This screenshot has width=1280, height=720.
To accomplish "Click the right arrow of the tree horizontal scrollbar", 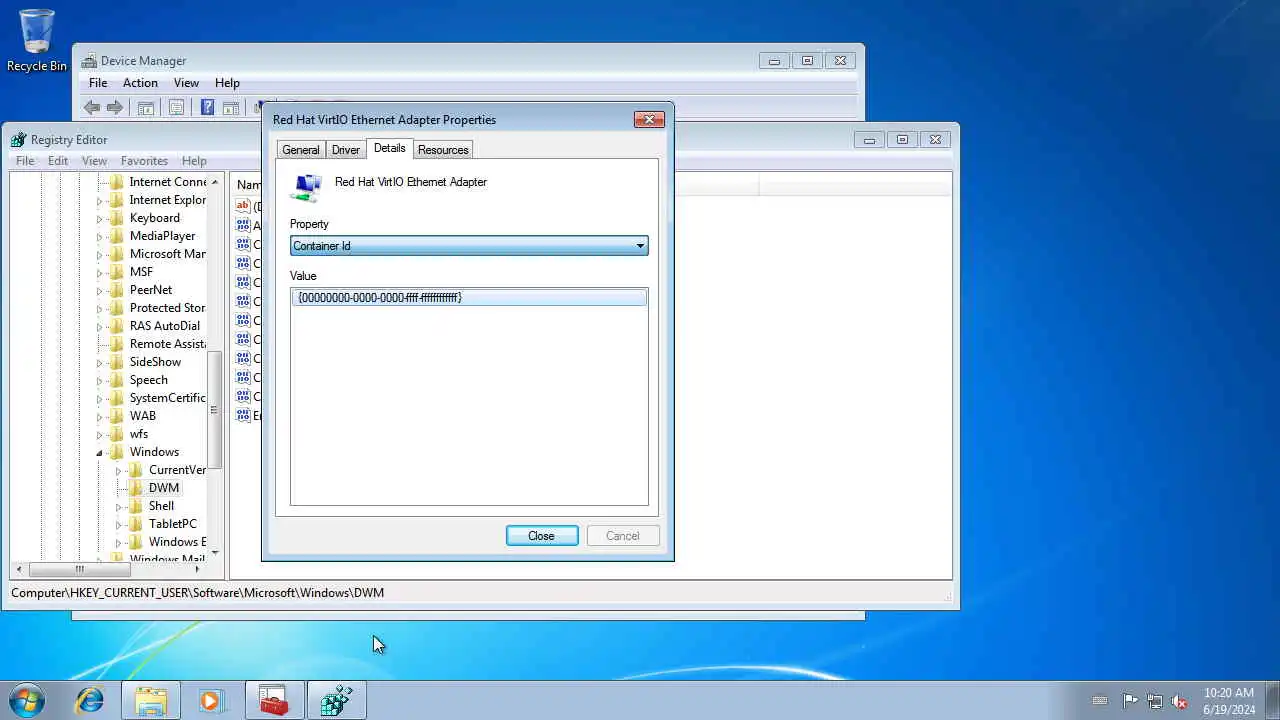I will click(197, 569).
